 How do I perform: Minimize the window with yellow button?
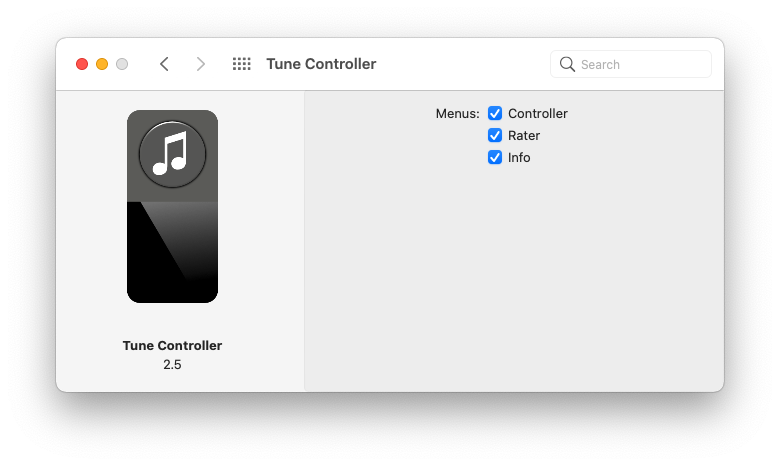click(x=102, y=64)
